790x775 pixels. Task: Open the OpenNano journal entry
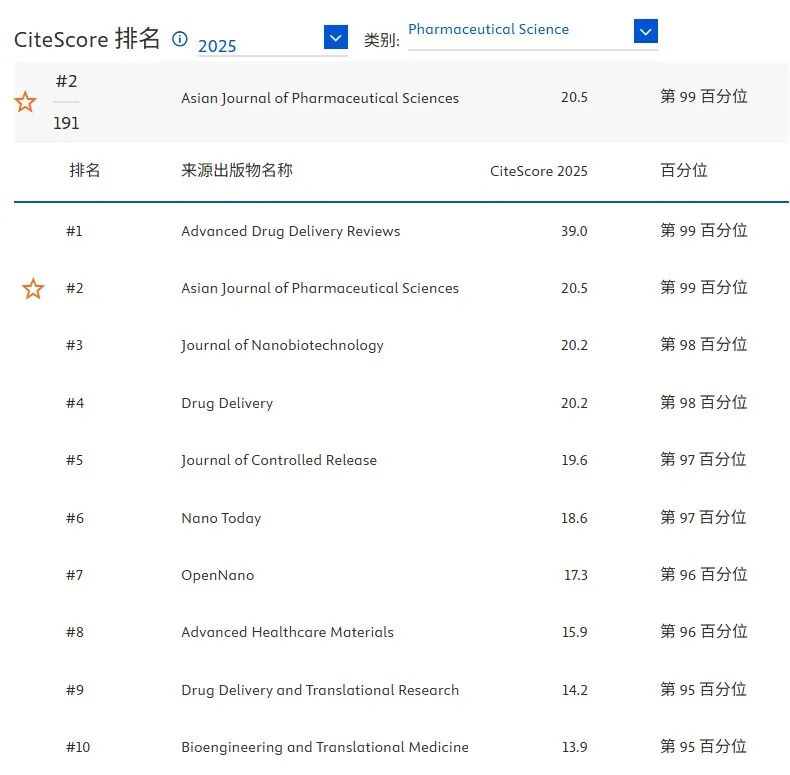click(218, 575)
